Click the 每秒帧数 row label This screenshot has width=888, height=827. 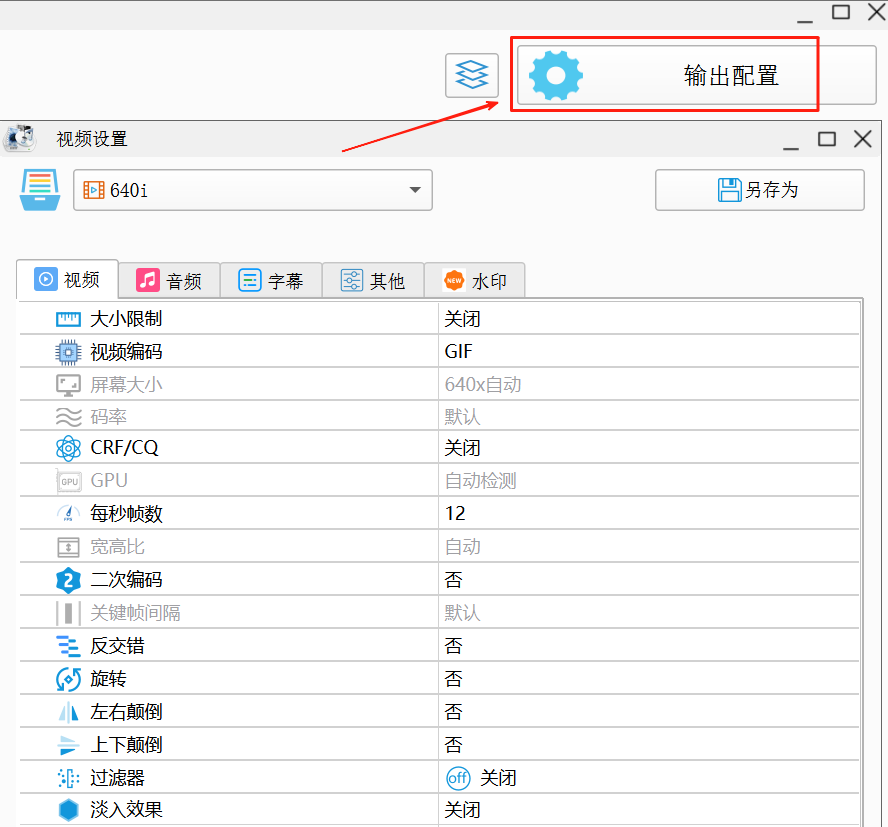tap(126, 514)
